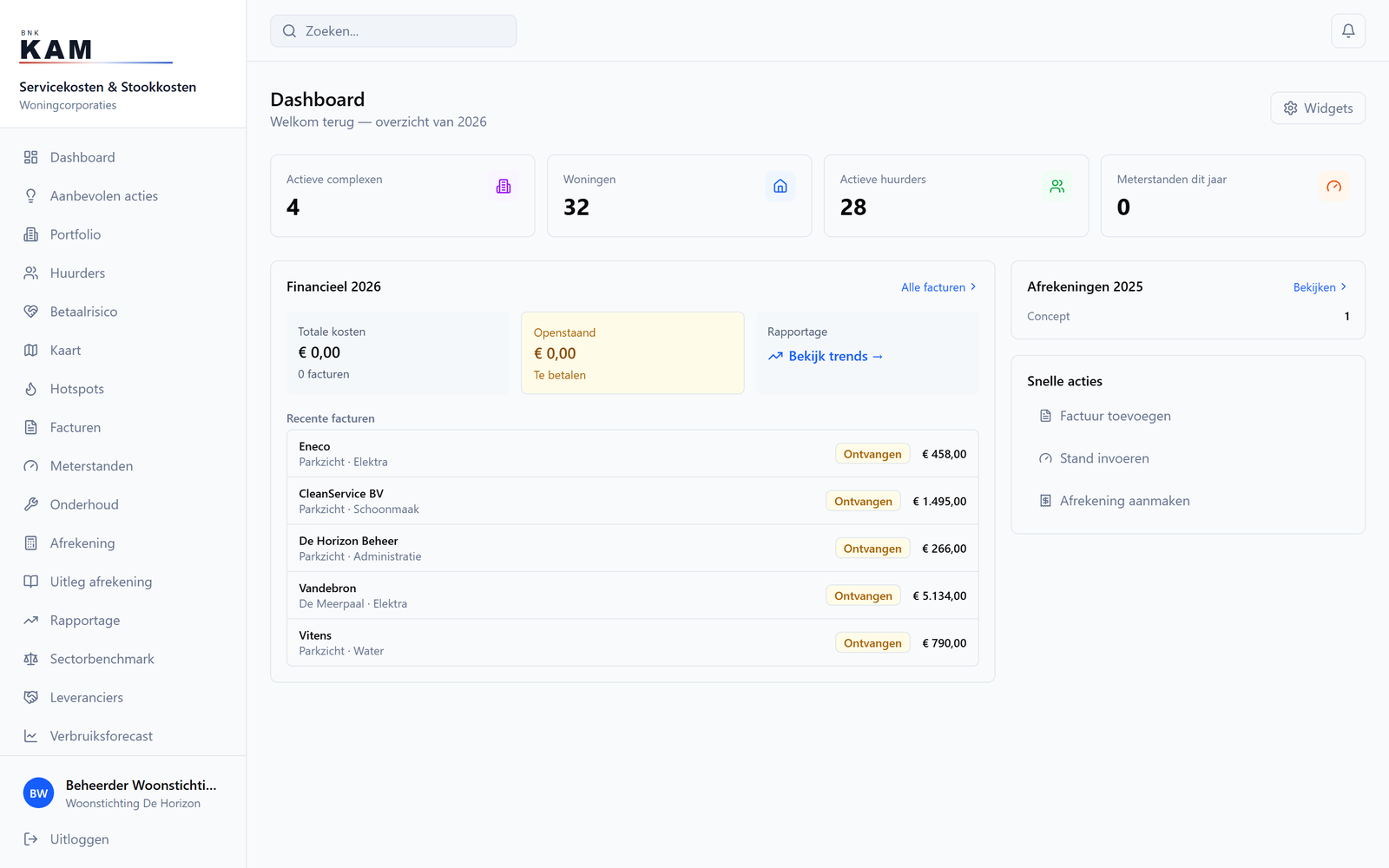Click the Hotspots flame icon

pyautogui.click(x=31, y=389)
